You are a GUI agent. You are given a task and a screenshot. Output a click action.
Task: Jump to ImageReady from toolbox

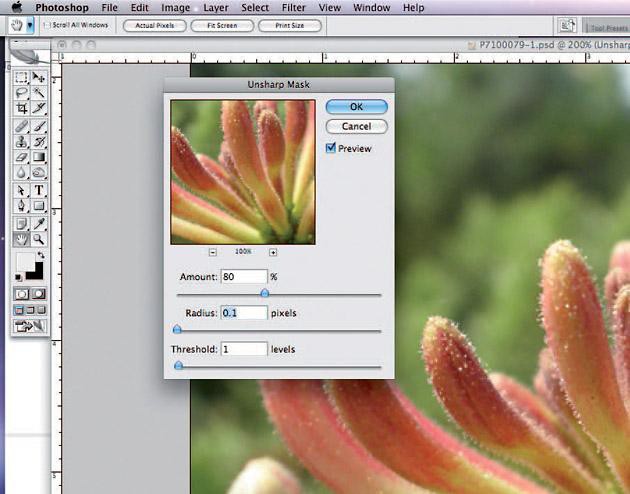30,326
